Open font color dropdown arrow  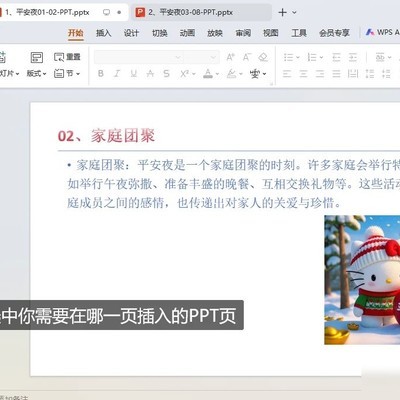(x=217, y=74)
